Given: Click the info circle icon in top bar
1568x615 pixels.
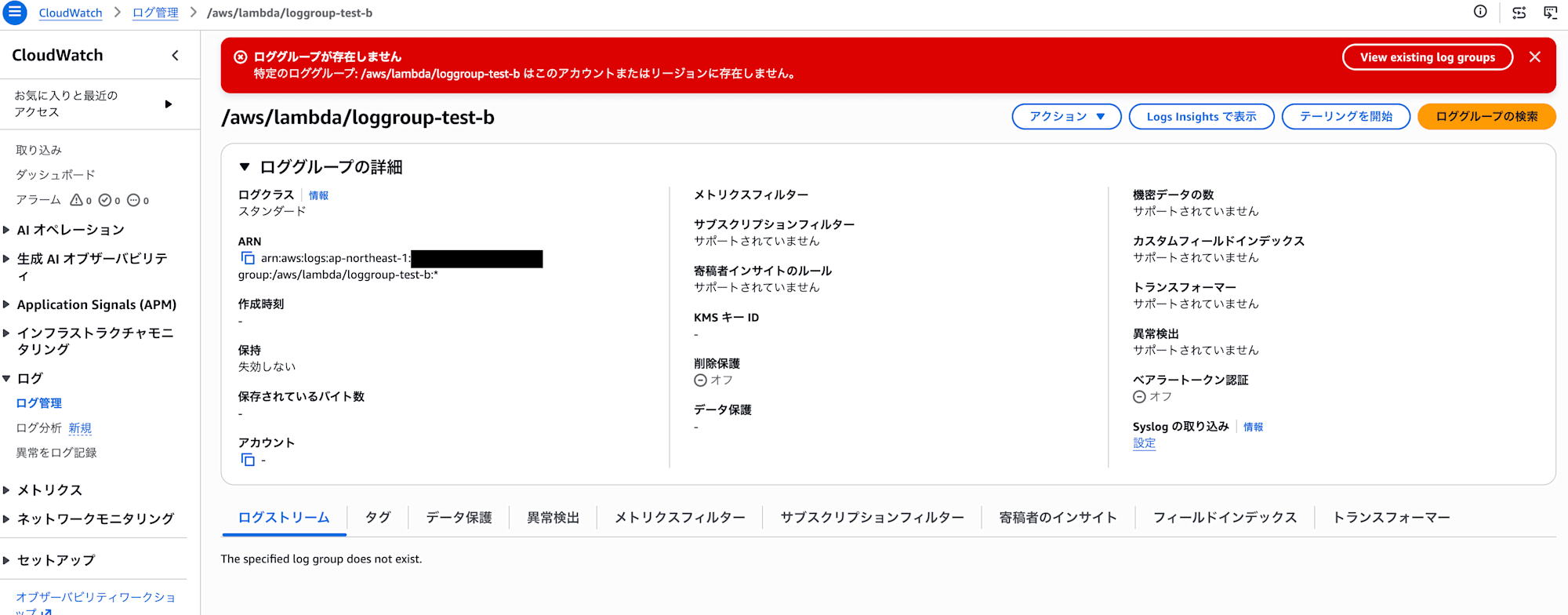Looking at the screenshot, I should coord(1480,12).
